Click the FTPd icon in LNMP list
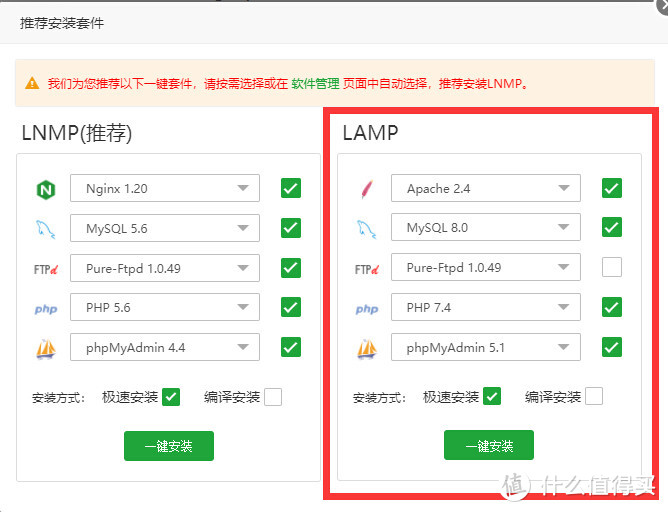Image resolution: width=668 pixels, height=512 pixels. pos(46,269)
